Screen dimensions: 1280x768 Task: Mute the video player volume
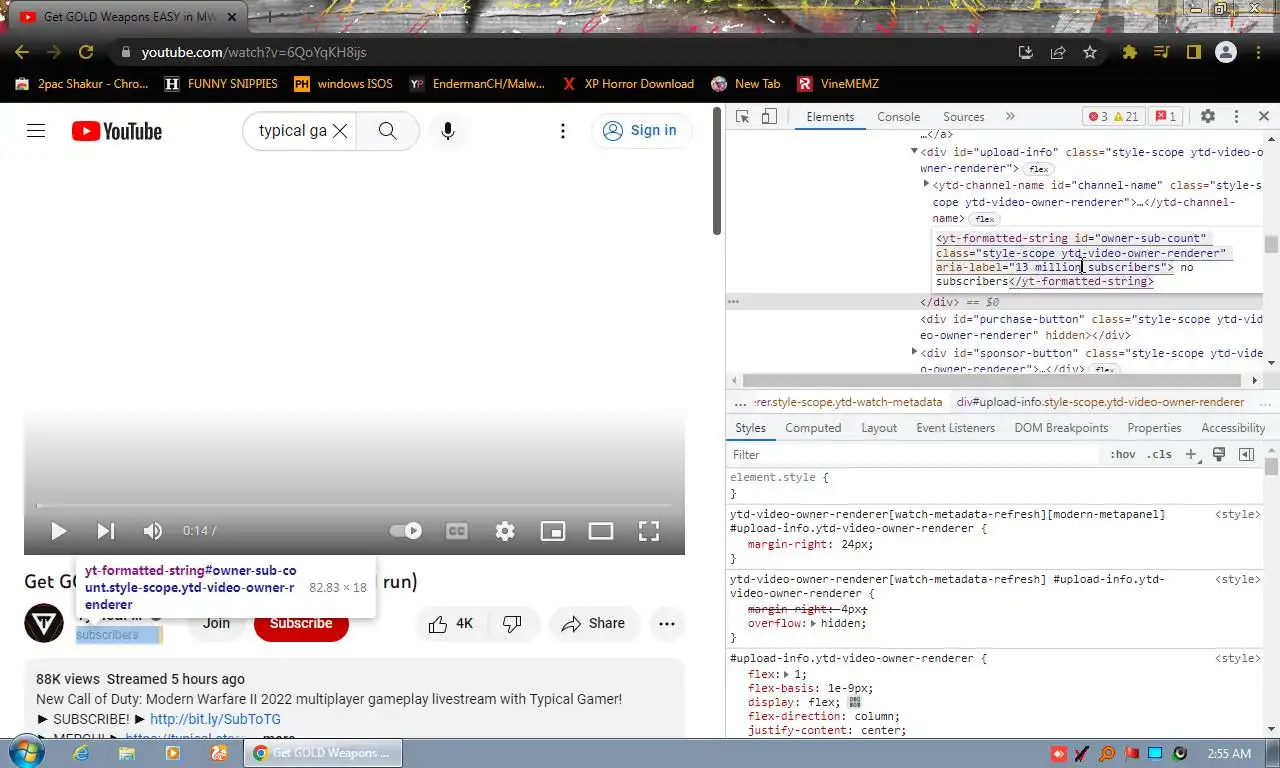coord(153,531)
